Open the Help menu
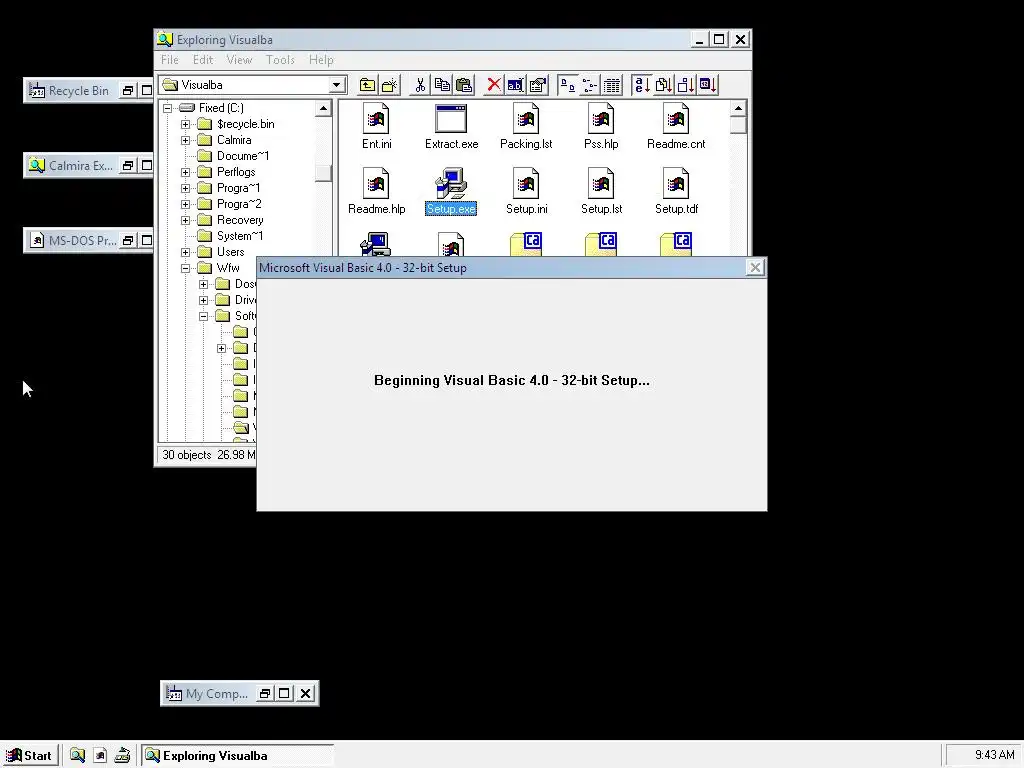Screen dimensions: 1024x768 tap(321, 59)
